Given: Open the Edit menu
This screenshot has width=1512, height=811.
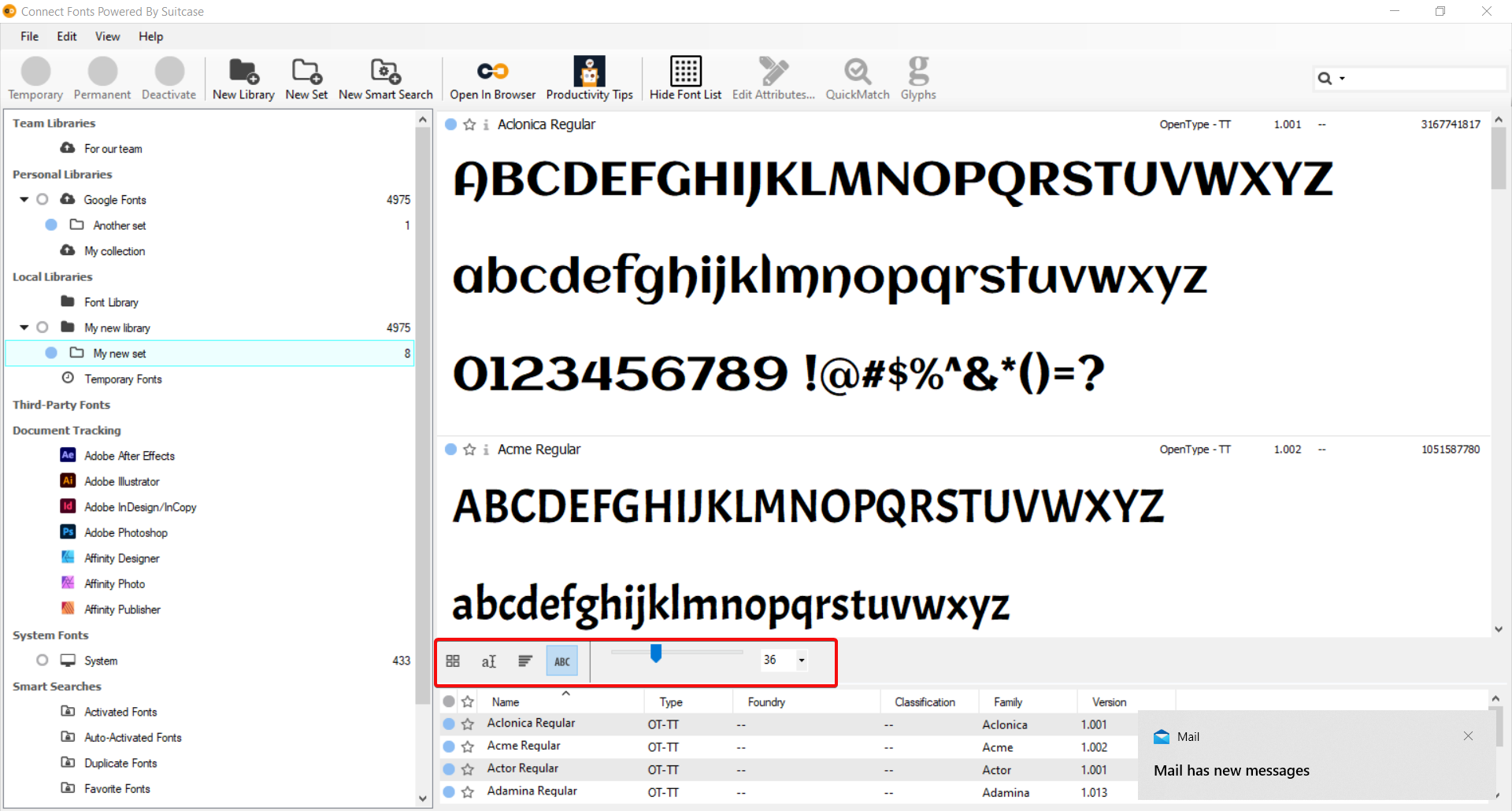Looking at the screenshot, I should tap(67, 36).
